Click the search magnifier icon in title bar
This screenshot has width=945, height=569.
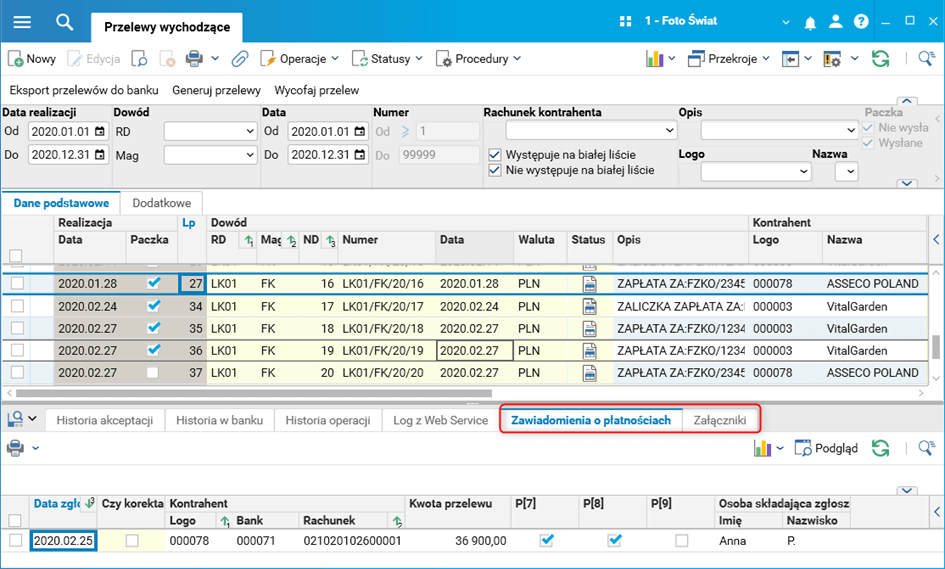65,22
